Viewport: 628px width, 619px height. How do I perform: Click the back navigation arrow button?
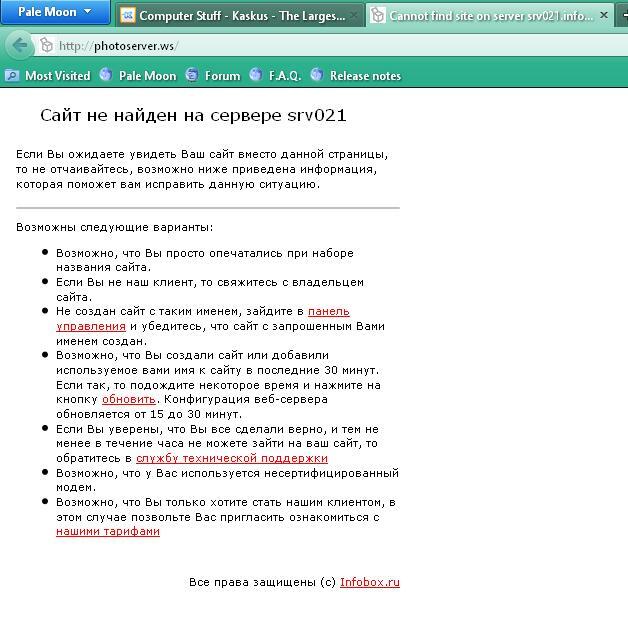[19, 46]
